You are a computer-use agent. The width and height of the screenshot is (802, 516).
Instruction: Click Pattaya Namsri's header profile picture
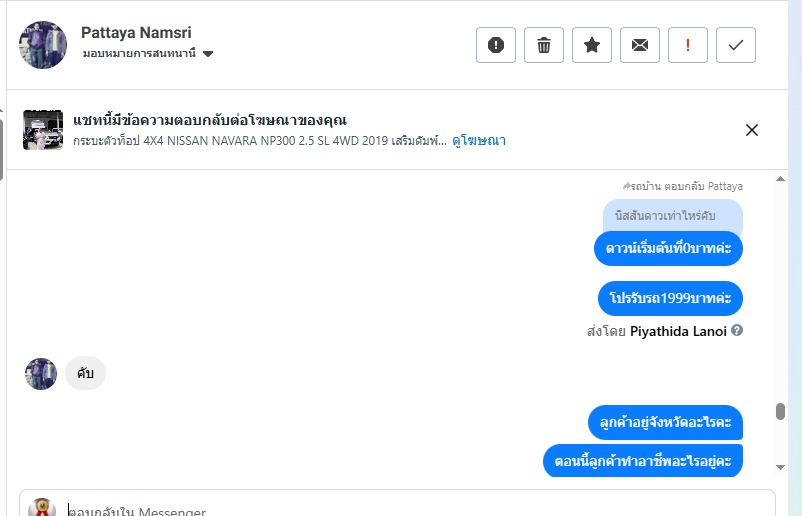[43, 45]
